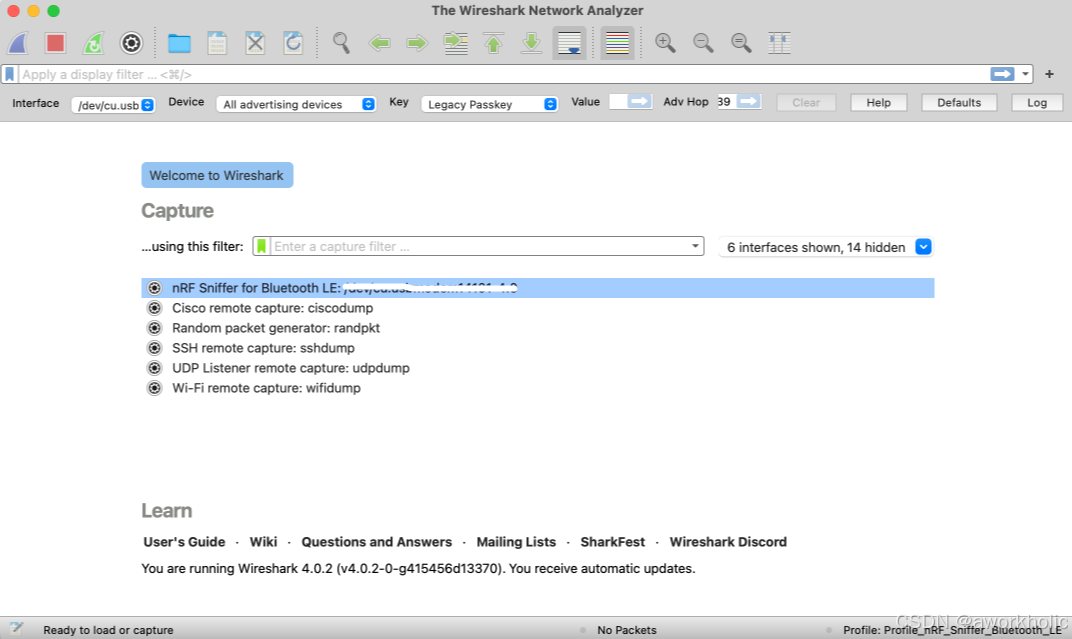Image resolution: width=1072 pixels, height=639 pixels.
Task: Click the display filter input field
Action: 502,74
